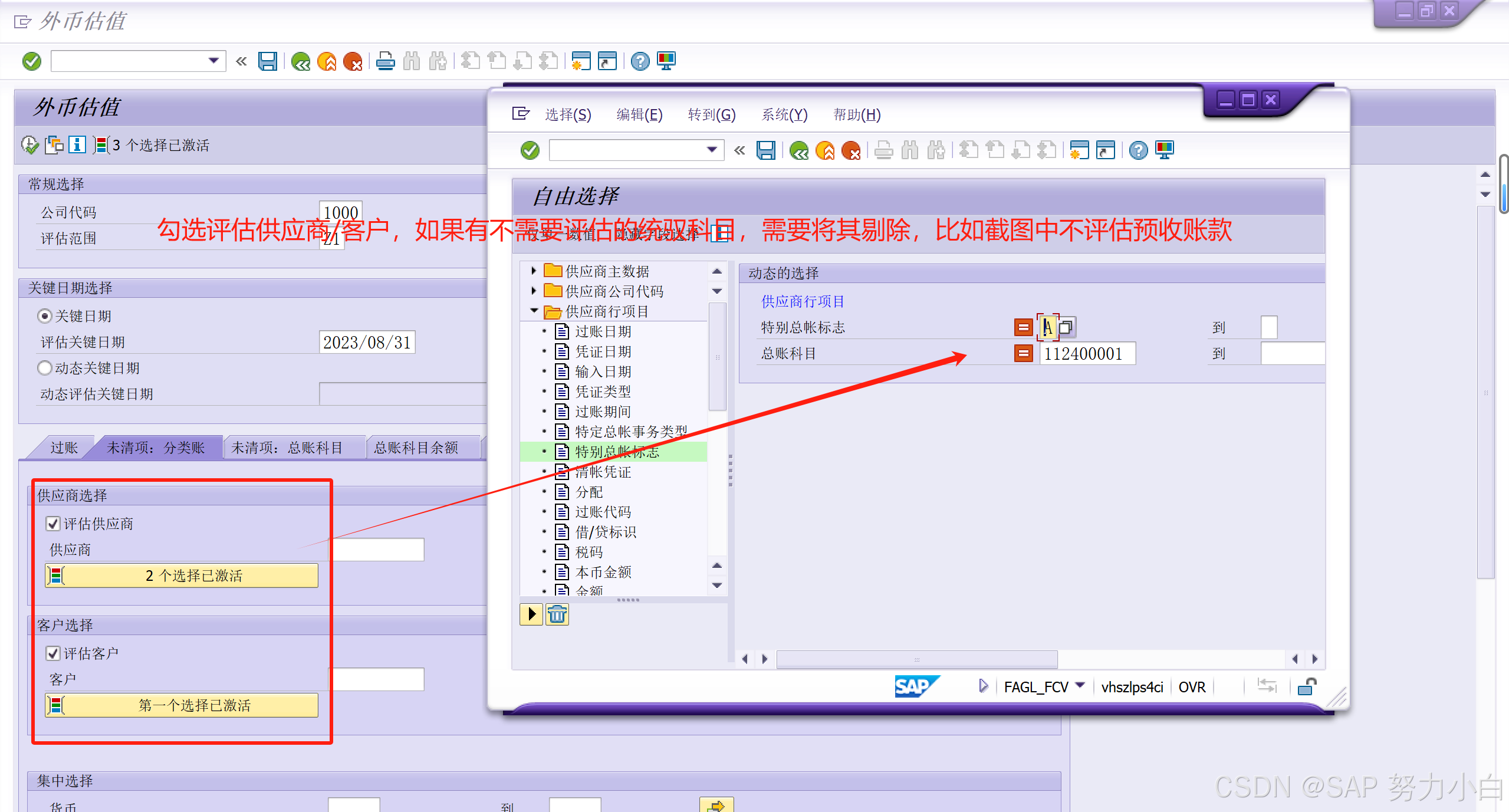Click the green execute checkmark in dialog
This screenshot has width=1509, height=812.
pos(530,150)
